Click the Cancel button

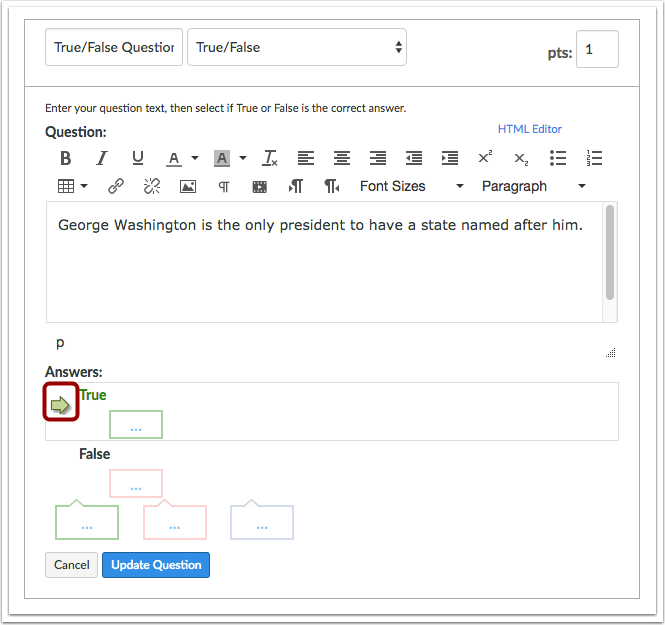click(x=71, y=565)
